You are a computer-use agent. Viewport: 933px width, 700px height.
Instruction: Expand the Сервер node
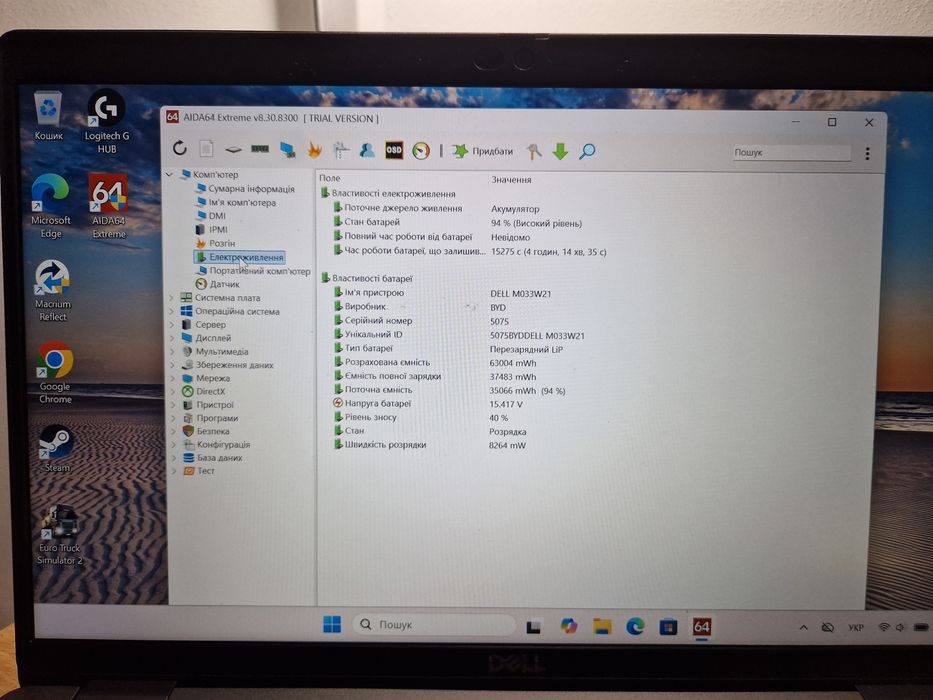tap(172, 324)
